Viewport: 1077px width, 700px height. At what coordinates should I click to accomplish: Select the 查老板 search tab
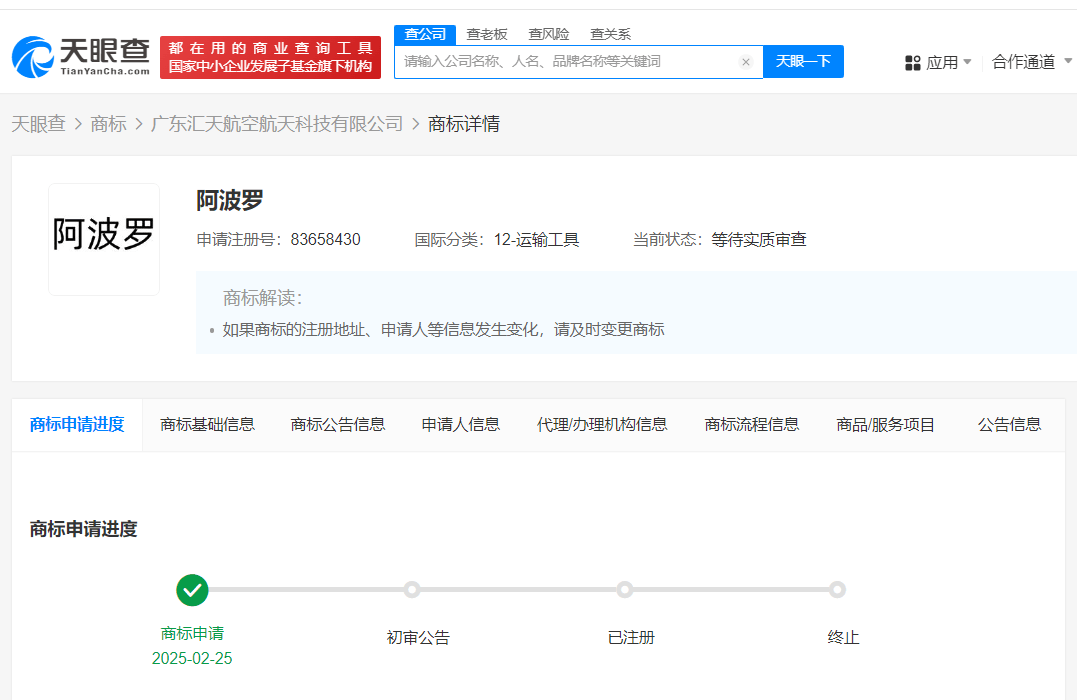coord(486,34)
